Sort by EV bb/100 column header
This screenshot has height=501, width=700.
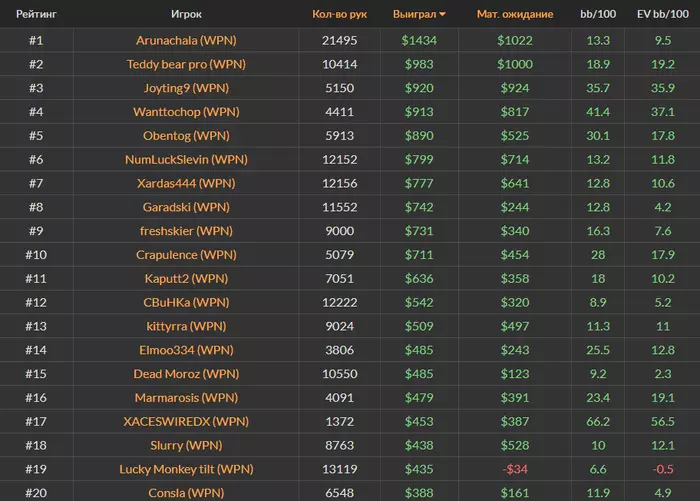pos(661,15)
